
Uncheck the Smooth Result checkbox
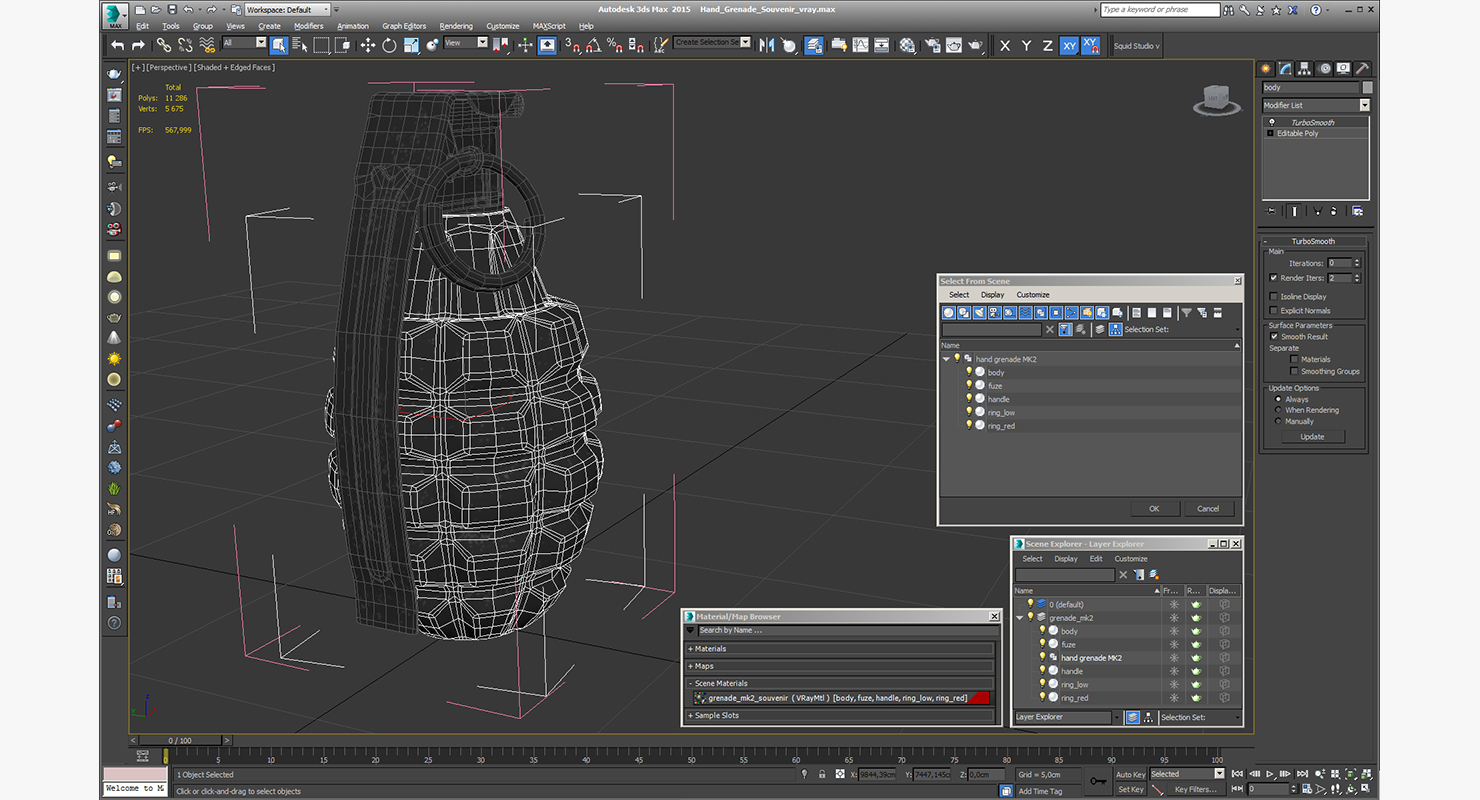1273,337
